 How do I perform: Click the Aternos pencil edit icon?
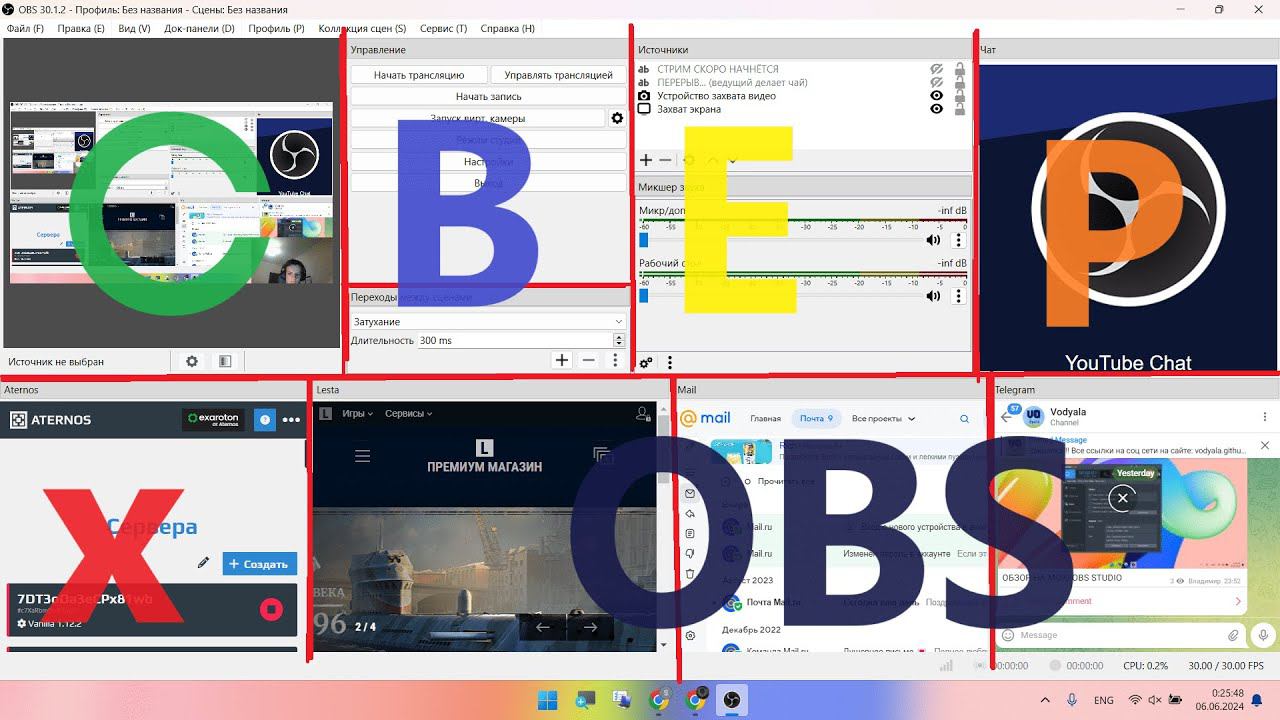point(204,563)
